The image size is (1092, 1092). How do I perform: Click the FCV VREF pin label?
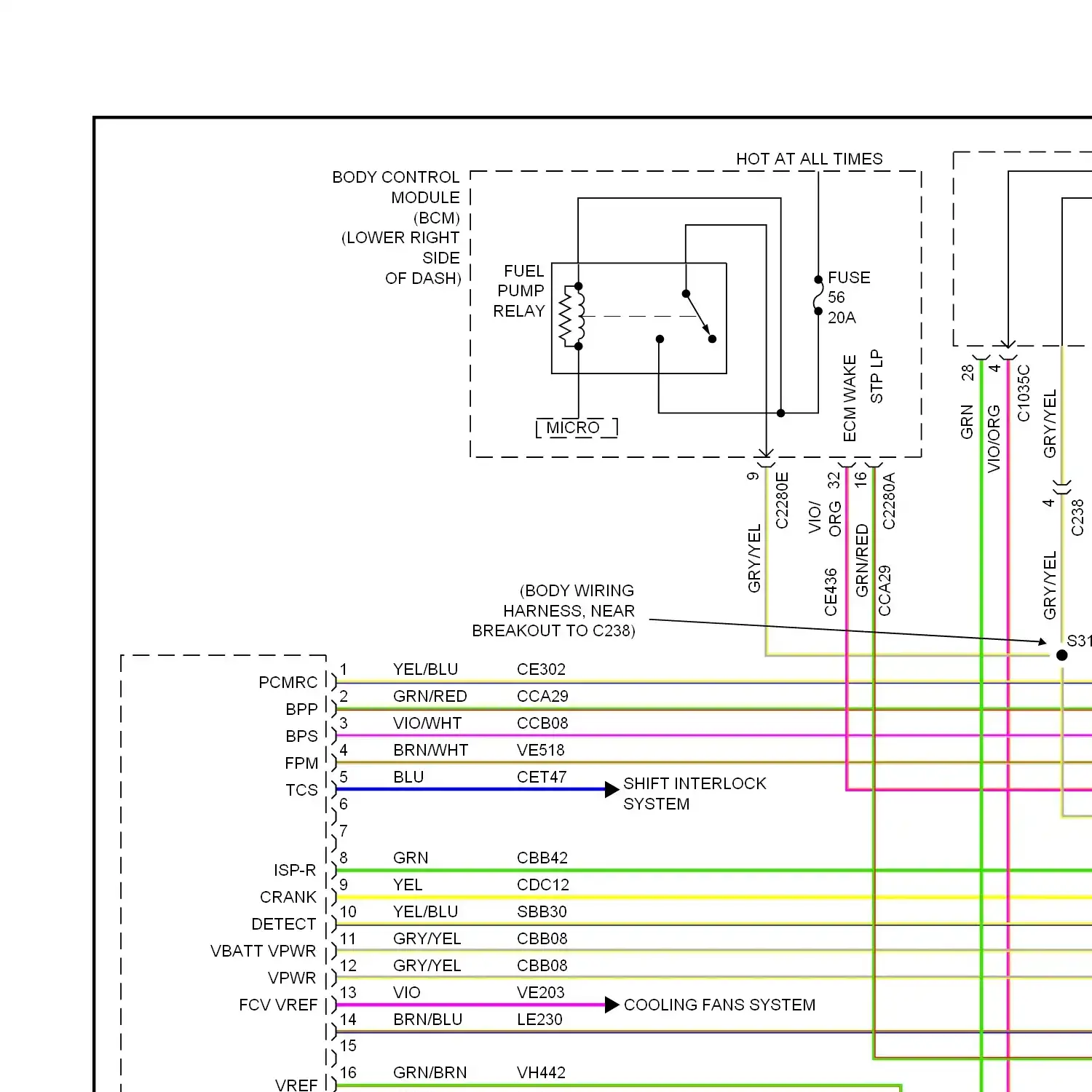tap(278, 1005)
